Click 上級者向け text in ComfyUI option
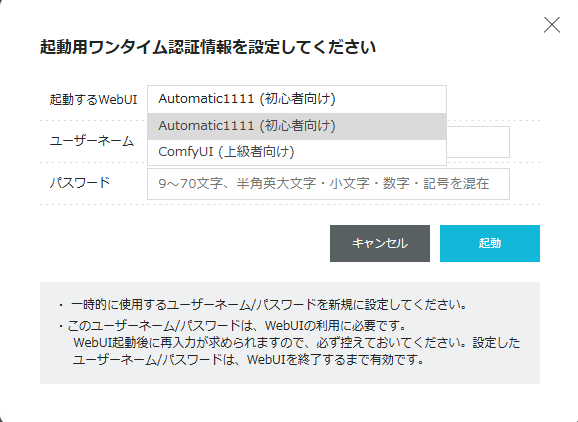 coord(256,152)
